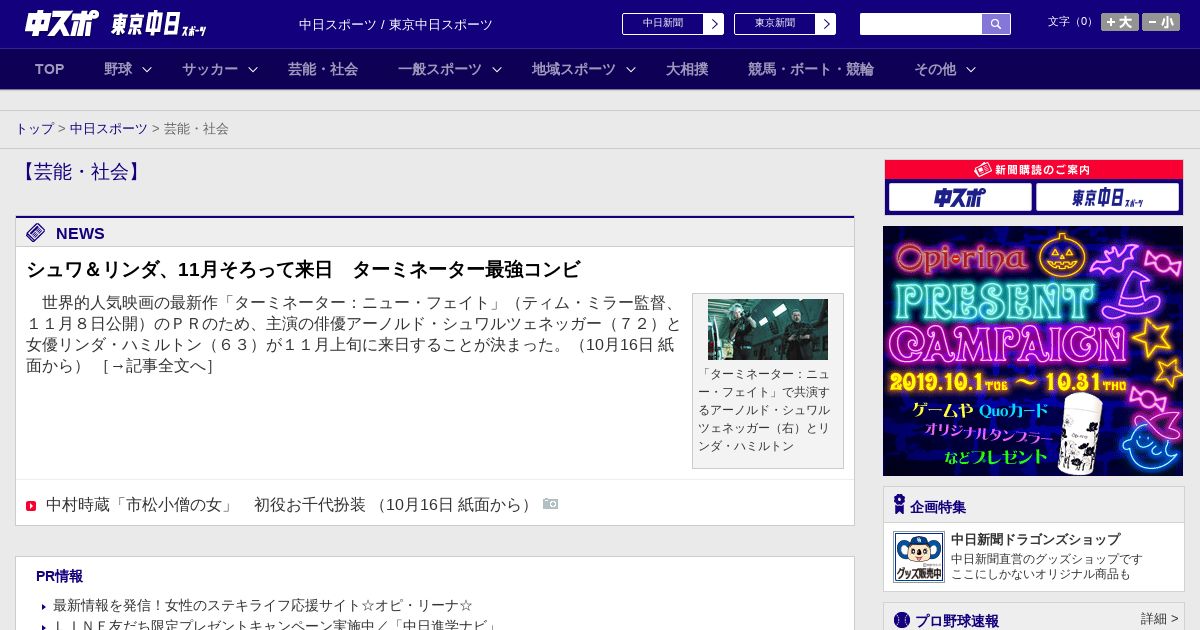Open the Terminator article thumbnail photo

(x=768, y=329)
